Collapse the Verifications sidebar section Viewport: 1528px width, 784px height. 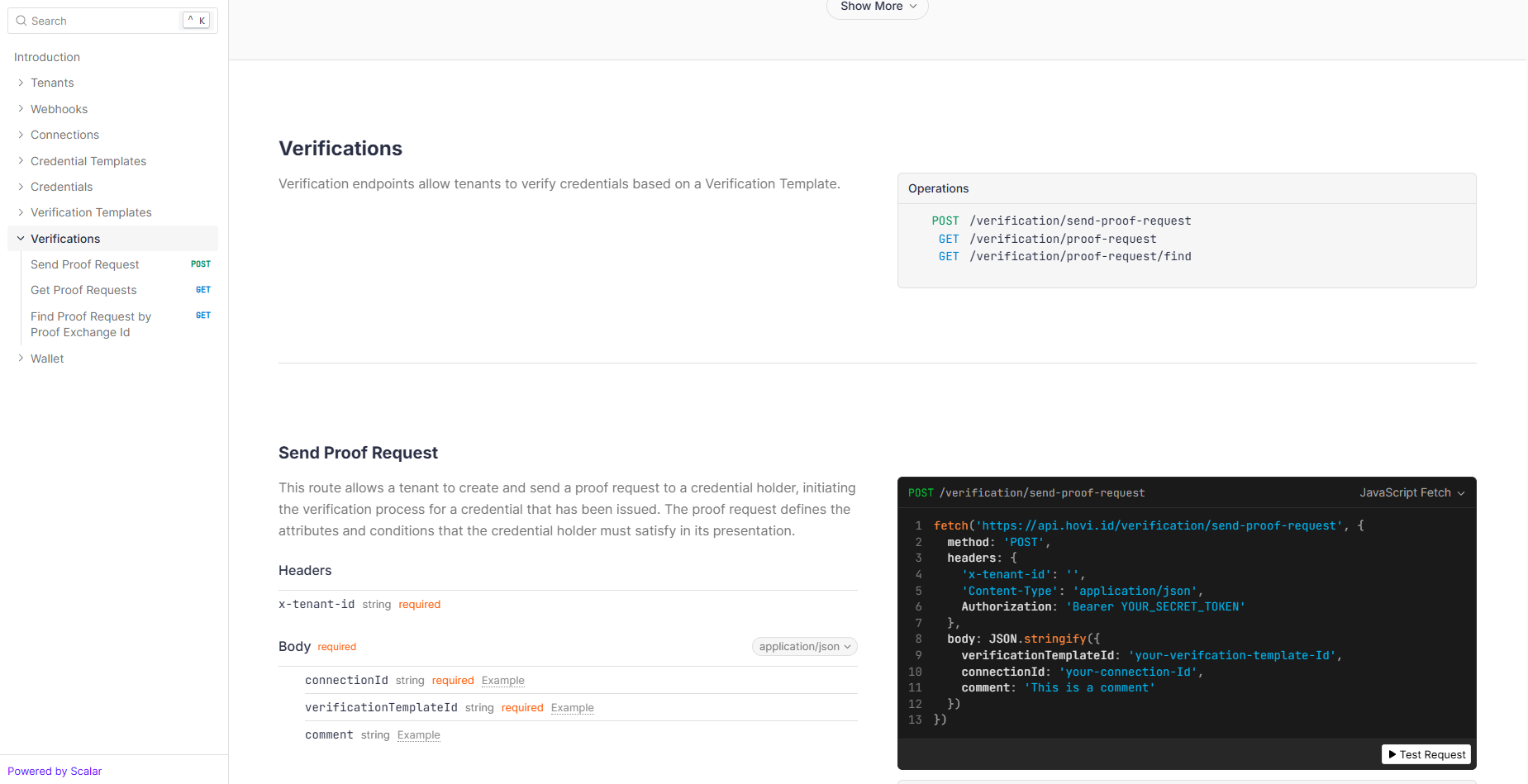(21, 239)
